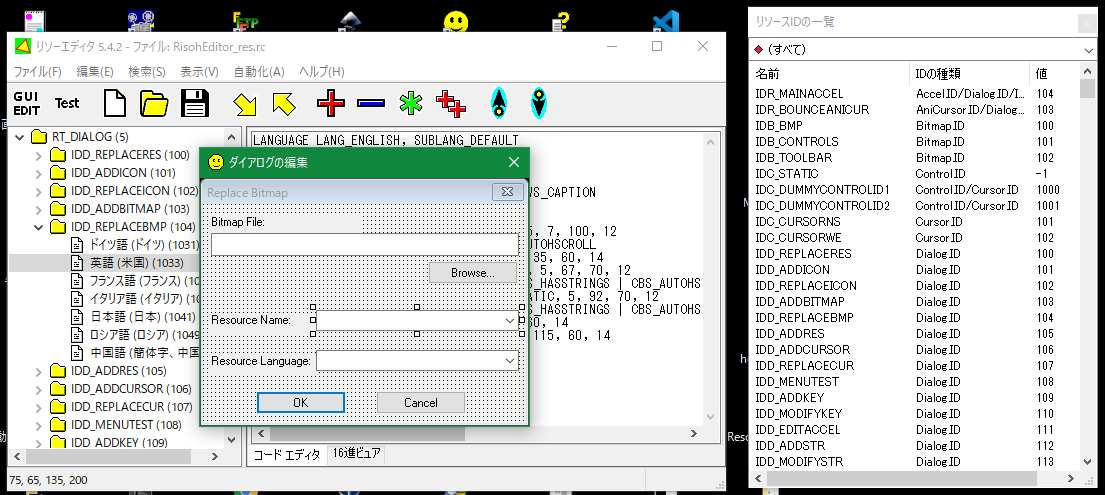Image resolution: width=1105 pixels, height=495 pixels.
Task: Collapse the IDD_REPLACEBMP (104) tree node
Action: click(x=39, y=227)
